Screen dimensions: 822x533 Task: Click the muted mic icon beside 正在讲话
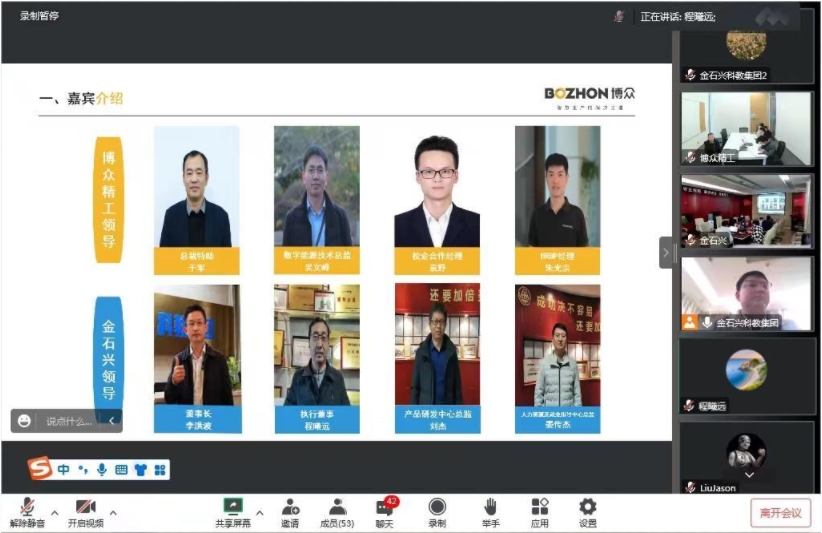[619, 17]
